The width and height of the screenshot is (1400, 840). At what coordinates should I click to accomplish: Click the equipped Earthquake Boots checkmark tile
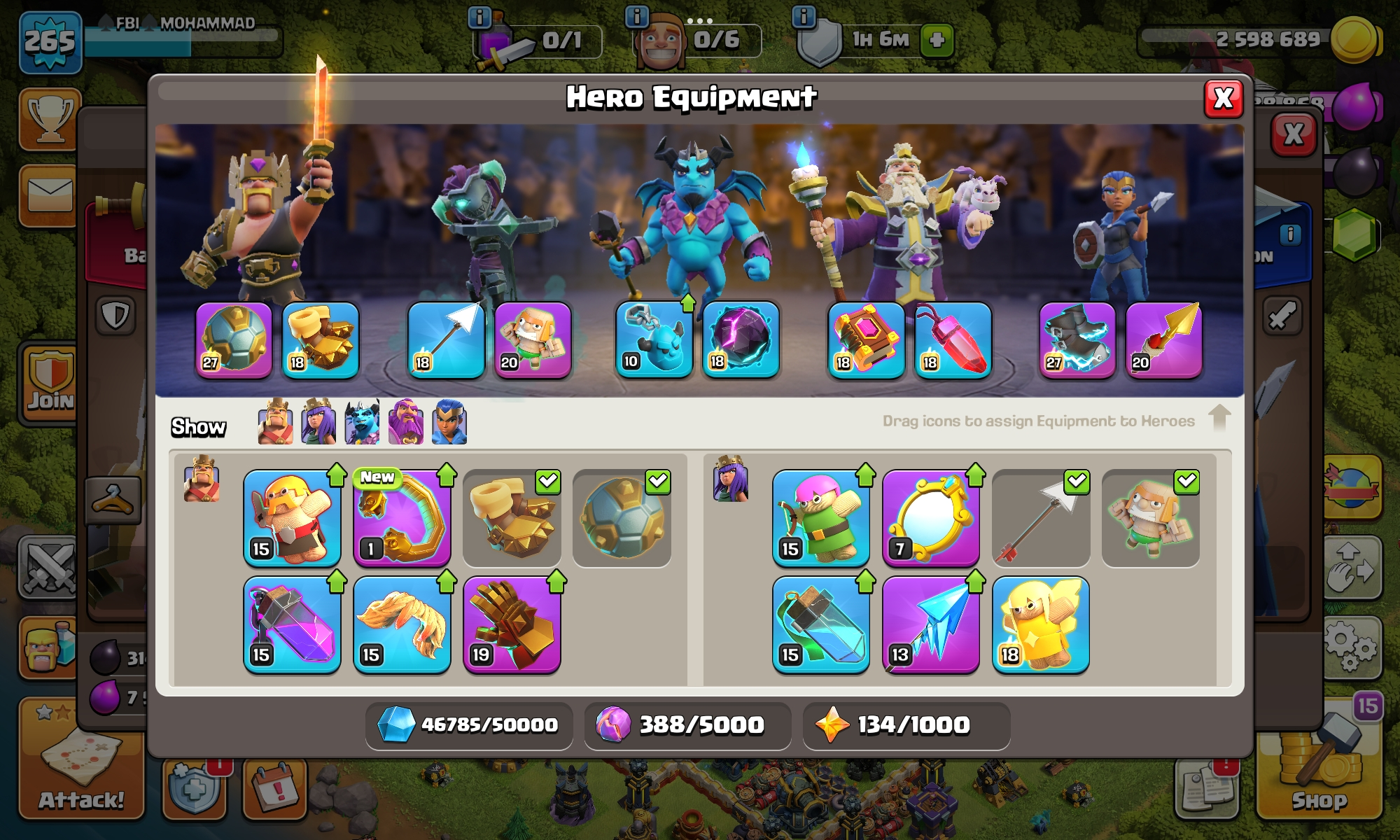point(512,518)
